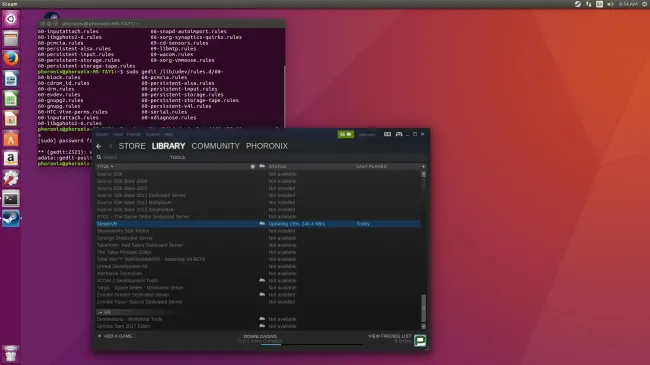Select The Talos Principle Editor row

tap(258, 252)
